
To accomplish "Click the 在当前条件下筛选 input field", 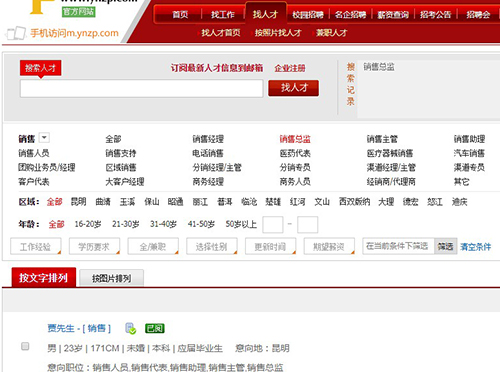I will (398, 246).
